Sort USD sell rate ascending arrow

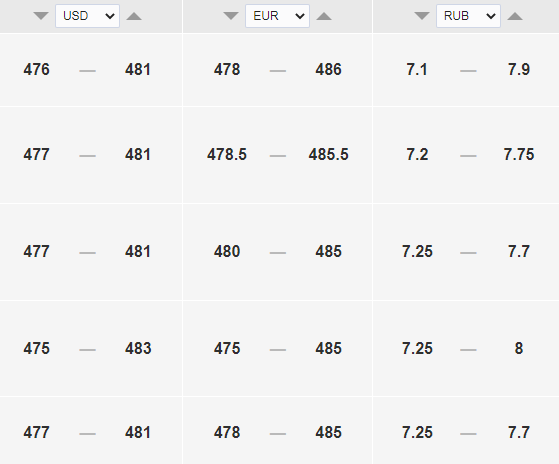tap(134, 16)
